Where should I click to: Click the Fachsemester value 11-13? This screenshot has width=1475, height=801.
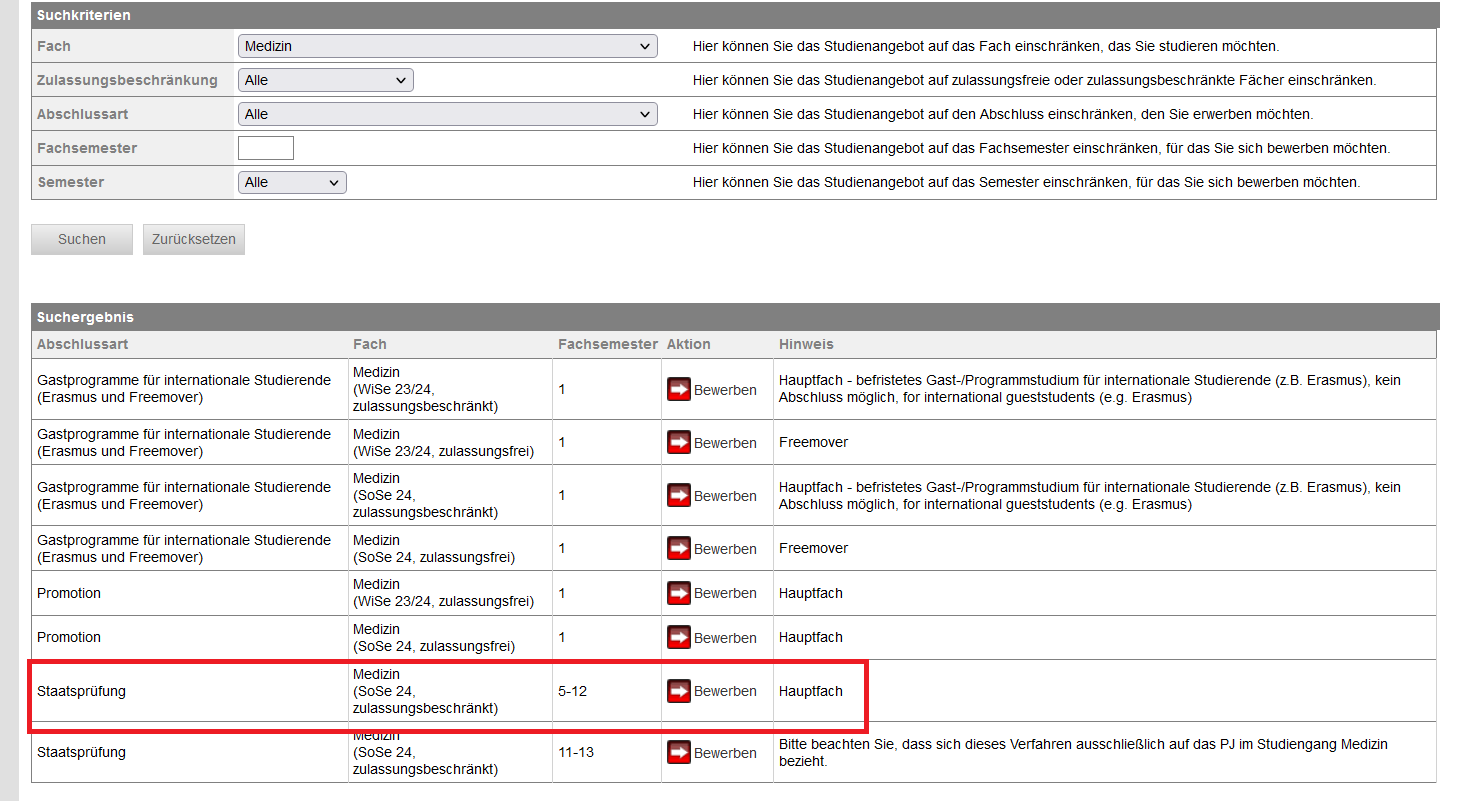[x=576, y=752]
